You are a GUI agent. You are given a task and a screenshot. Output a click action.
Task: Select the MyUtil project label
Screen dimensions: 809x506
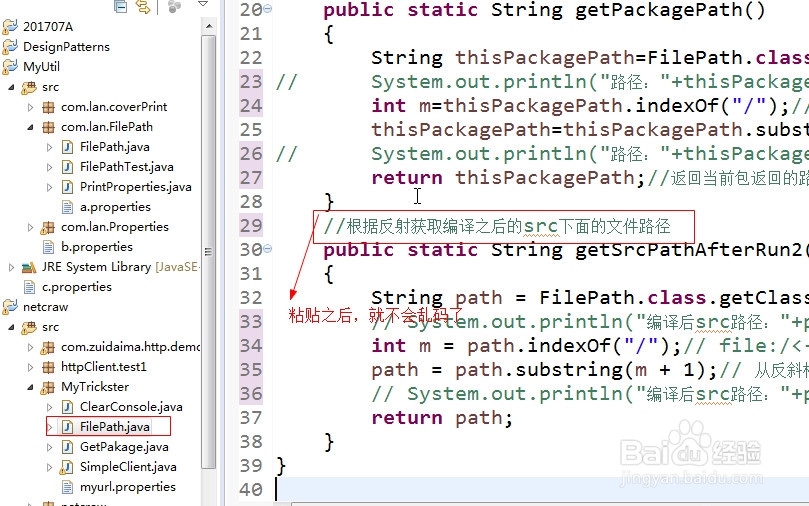coord(41,67)
